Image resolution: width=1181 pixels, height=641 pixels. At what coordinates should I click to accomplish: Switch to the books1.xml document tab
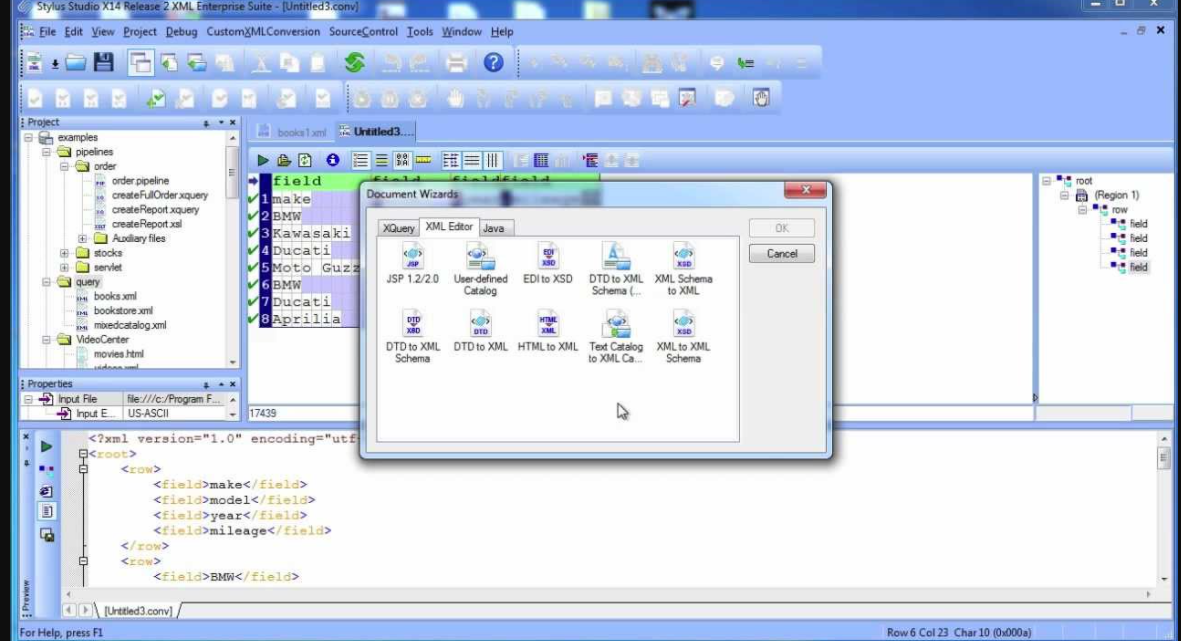click(294, 132)
